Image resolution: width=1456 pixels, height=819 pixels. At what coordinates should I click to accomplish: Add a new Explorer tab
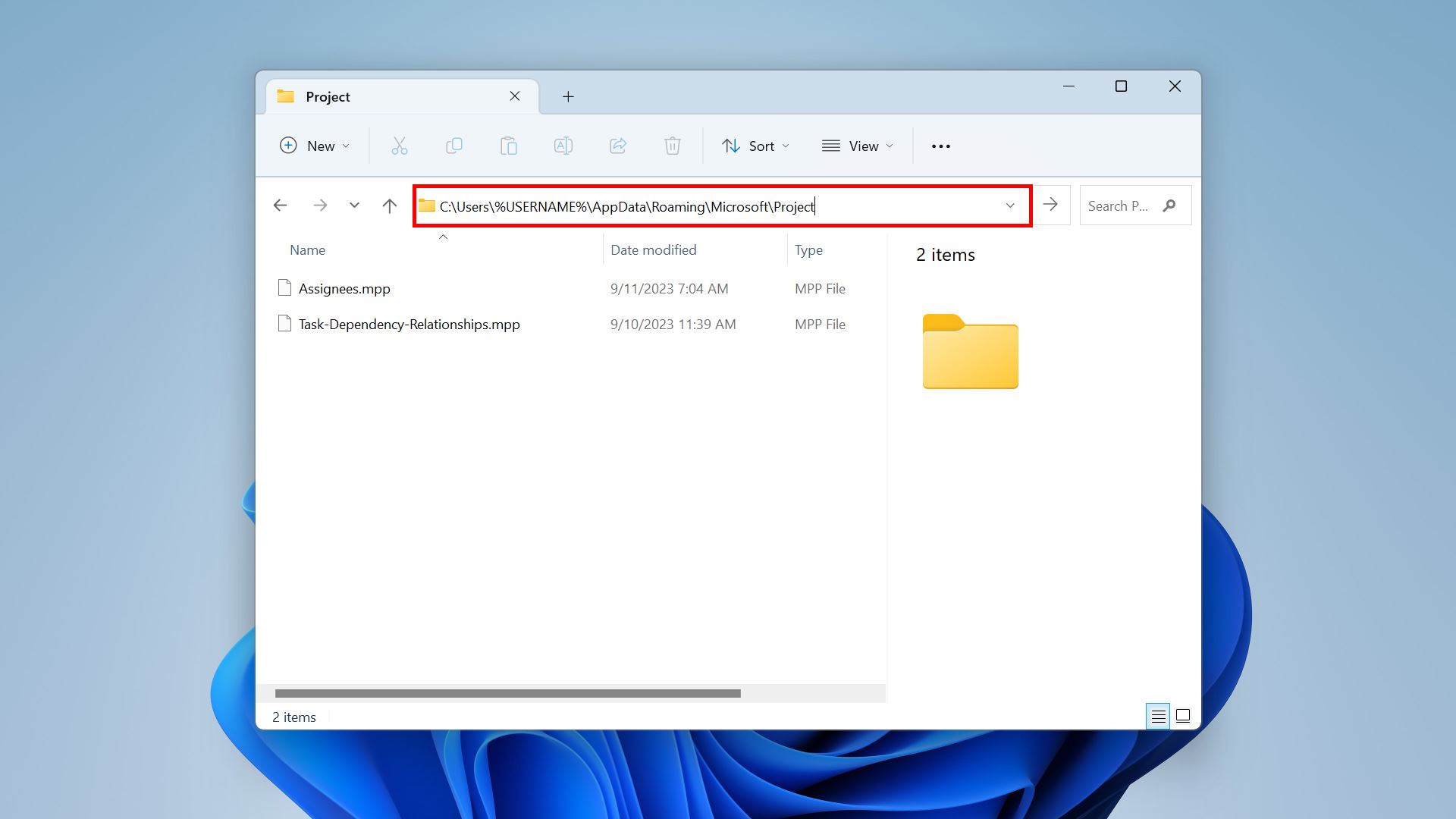(x=568, y=96)
